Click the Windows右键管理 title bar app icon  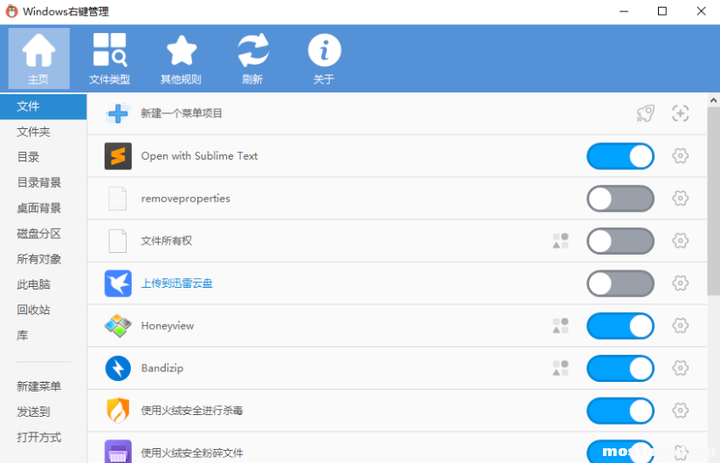click(11, 11)
